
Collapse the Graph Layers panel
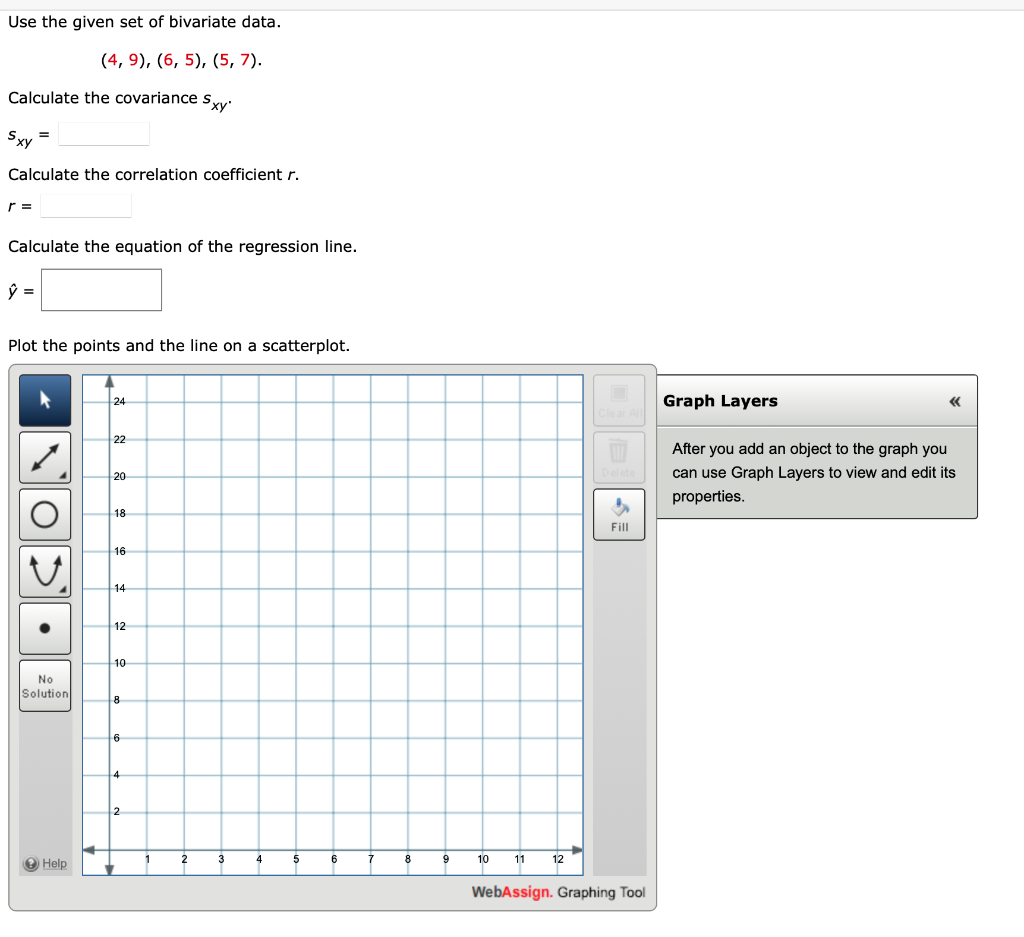click(x=955, y=402)
